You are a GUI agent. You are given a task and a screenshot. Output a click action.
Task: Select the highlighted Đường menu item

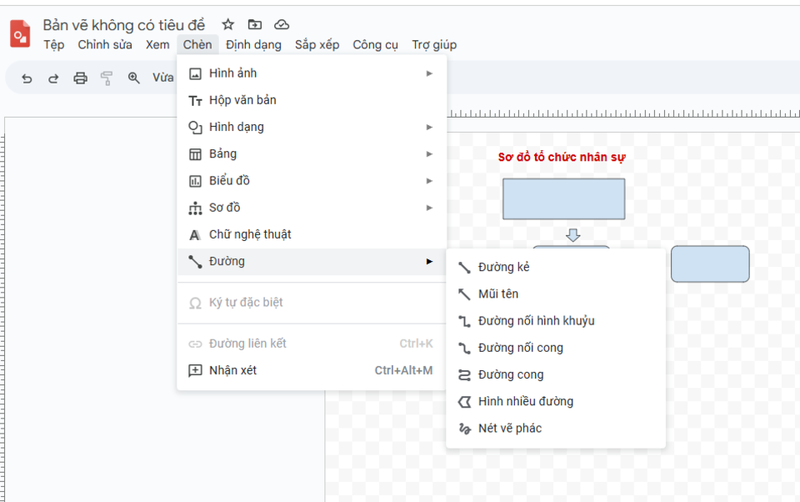point(312,261)
